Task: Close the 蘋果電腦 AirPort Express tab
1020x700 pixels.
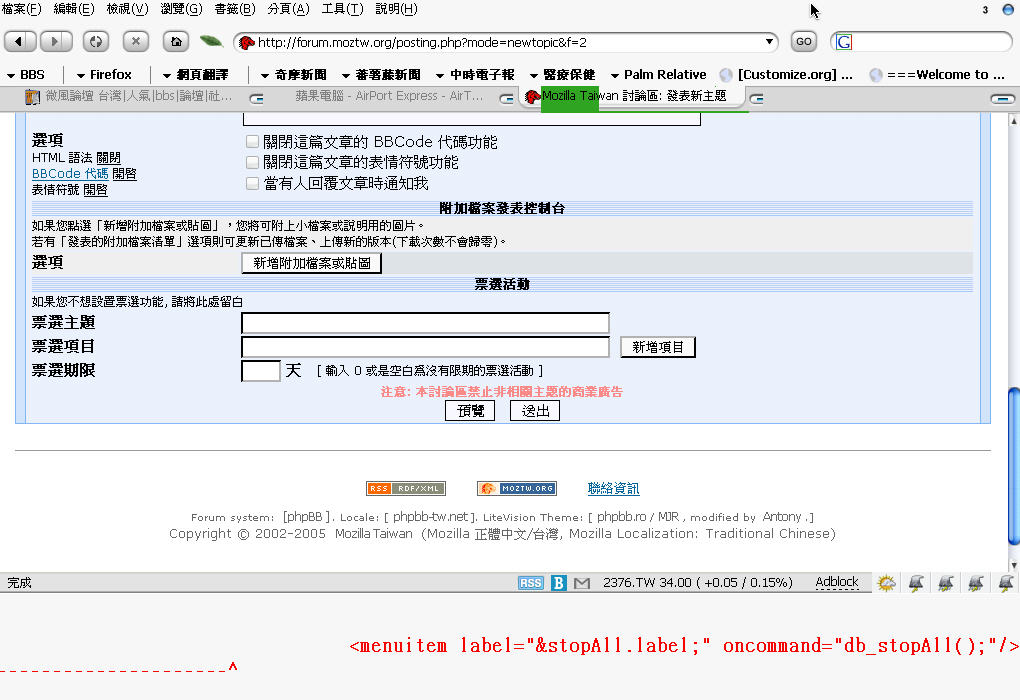Action: [506, 99]
